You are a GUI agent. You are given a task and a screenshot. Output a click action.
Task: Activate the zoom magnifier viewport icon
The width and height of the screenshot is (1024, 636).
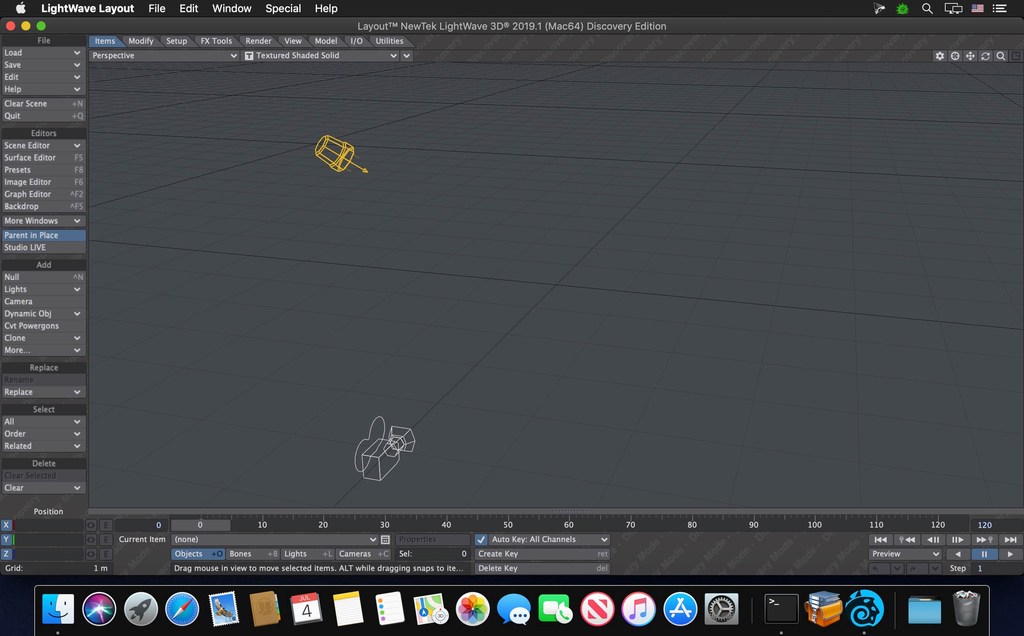[x=1001, y=56]
